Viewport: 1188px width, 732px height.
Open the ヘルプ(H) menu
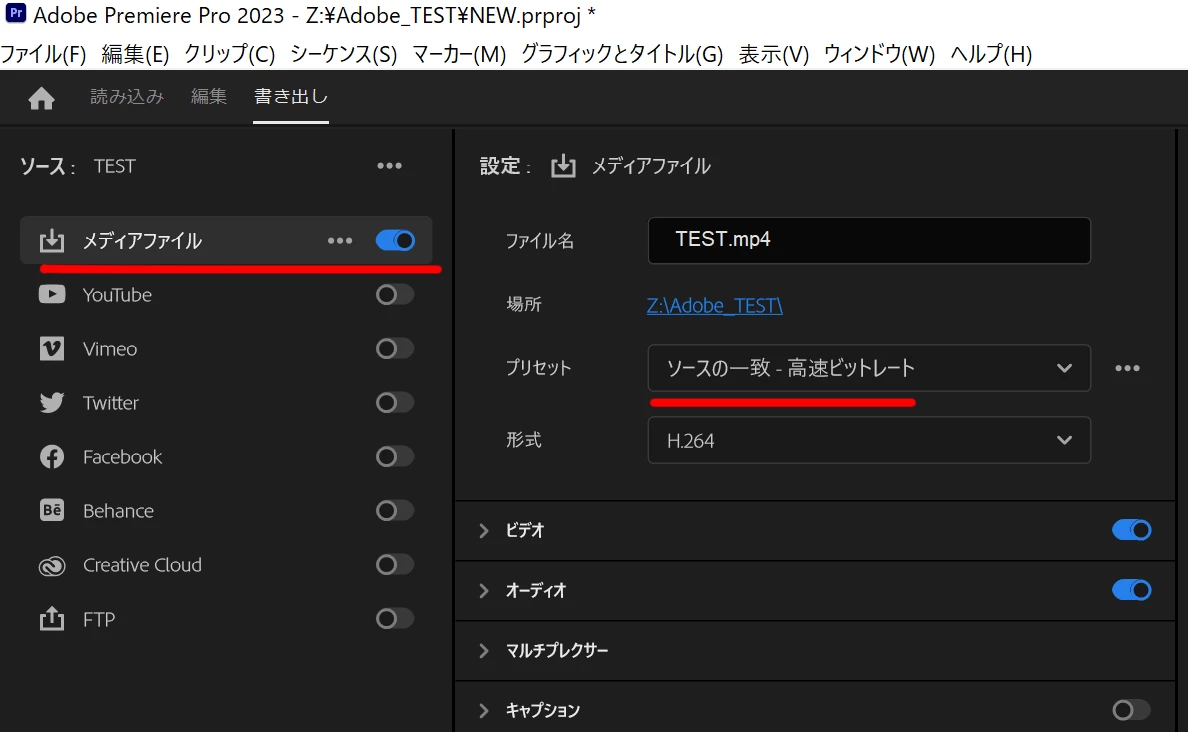click(991, 54)
